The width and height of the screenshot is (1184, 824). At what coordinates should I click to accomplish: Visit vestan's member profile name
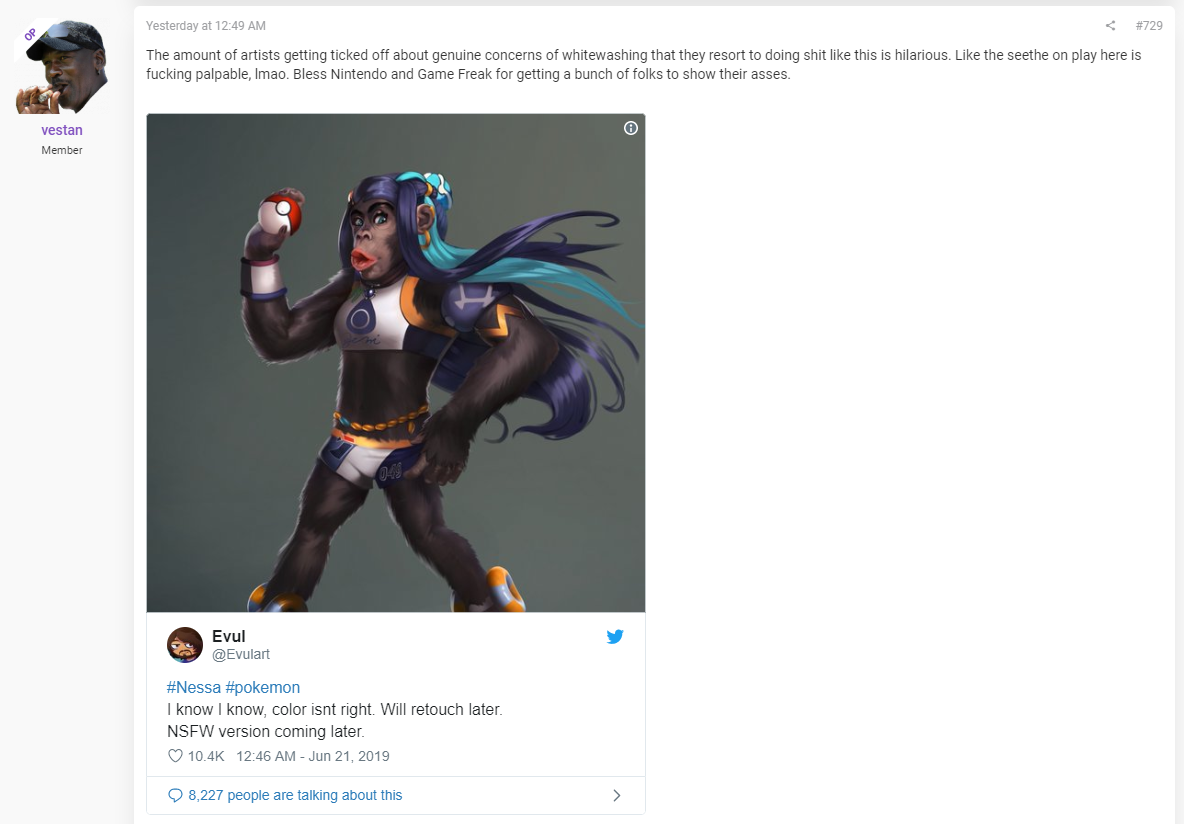click(62, 130)
